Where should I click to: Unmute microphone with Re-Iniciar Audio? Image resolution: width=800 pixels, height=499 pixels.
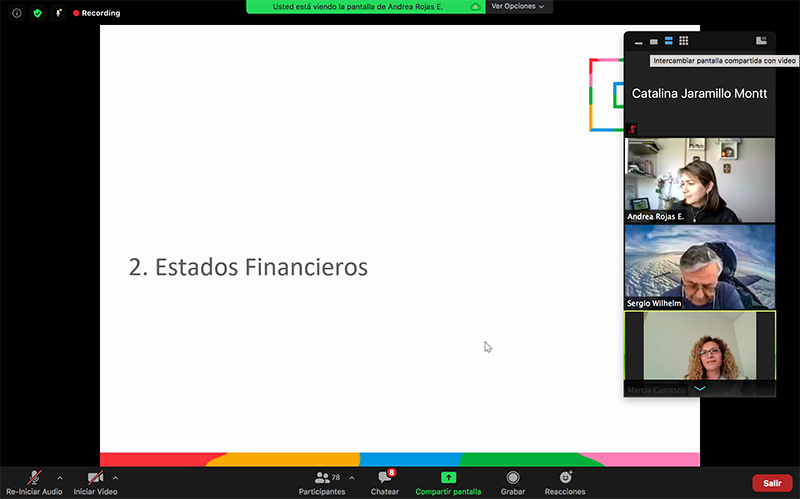point(34,478)
